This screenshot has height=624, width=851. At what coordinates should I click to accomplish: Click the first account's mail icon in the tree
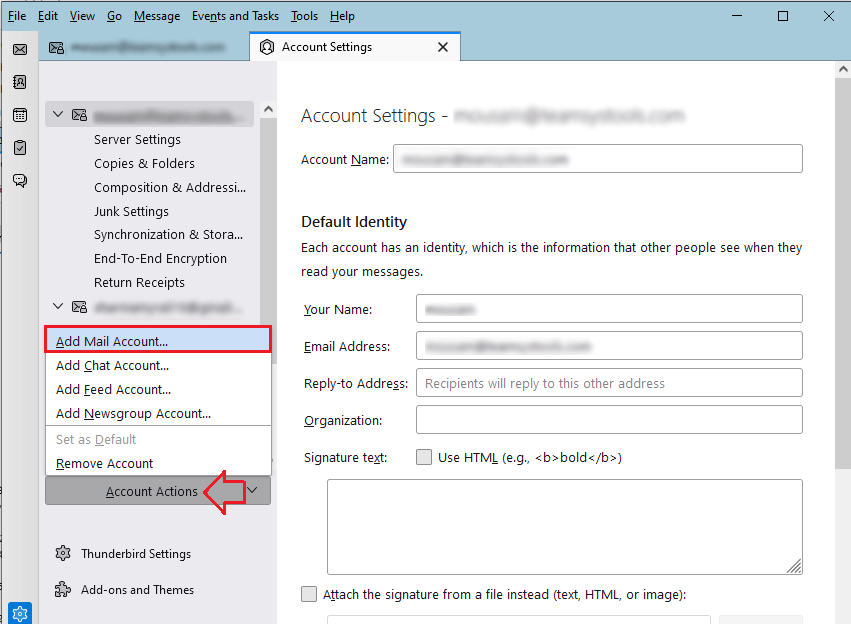pyautogui.click(x=79, y=115)
